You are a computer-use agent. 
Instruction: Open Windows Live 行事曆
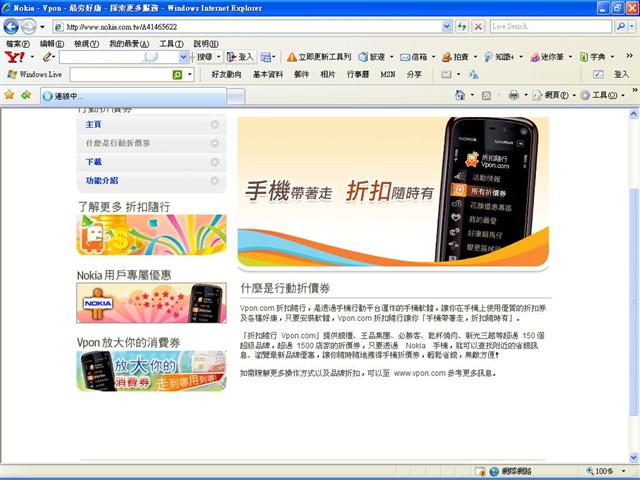click(358, 74)
